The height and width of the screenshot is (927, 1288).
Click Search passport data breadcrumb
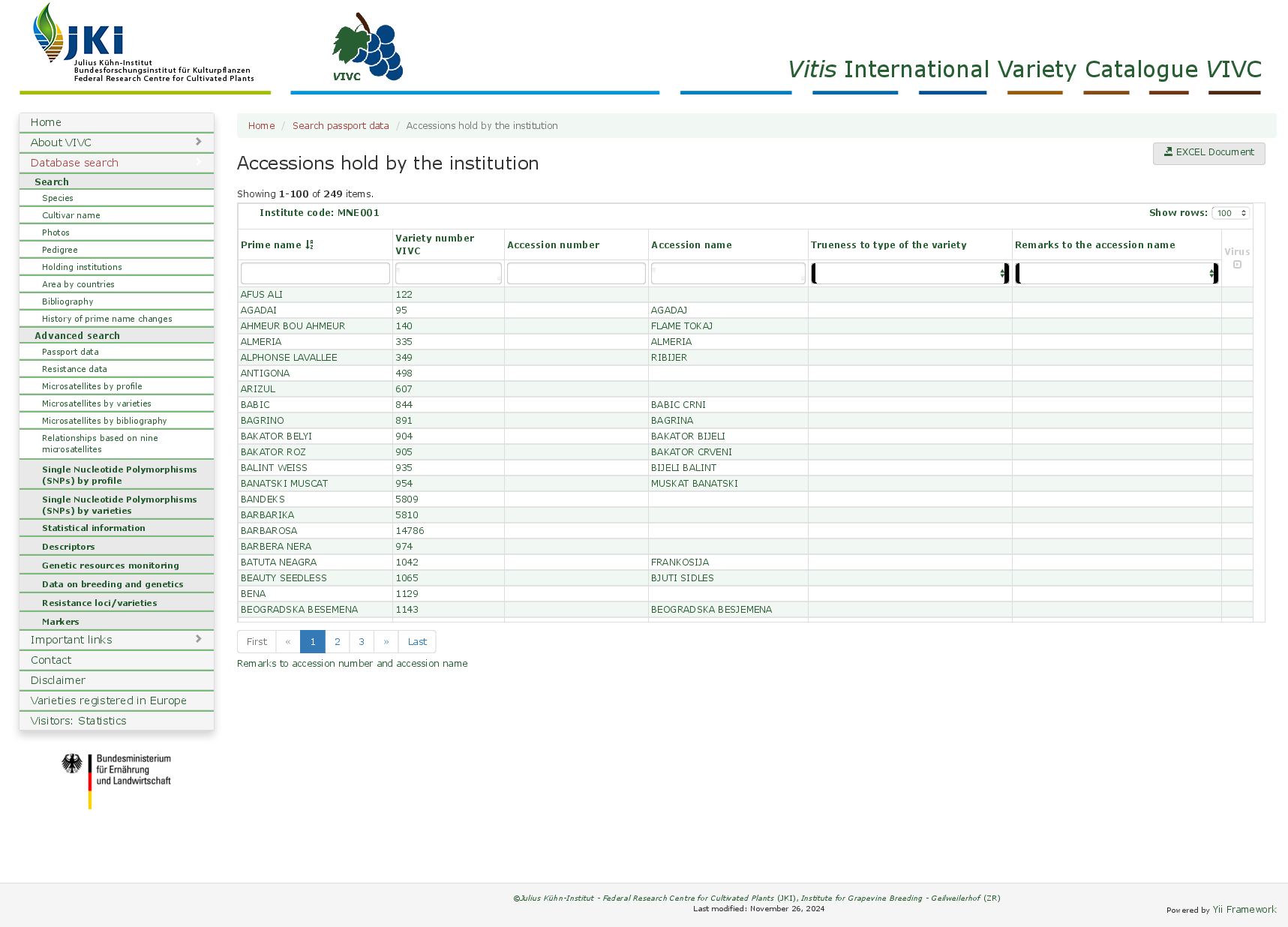tap(341, 126)
